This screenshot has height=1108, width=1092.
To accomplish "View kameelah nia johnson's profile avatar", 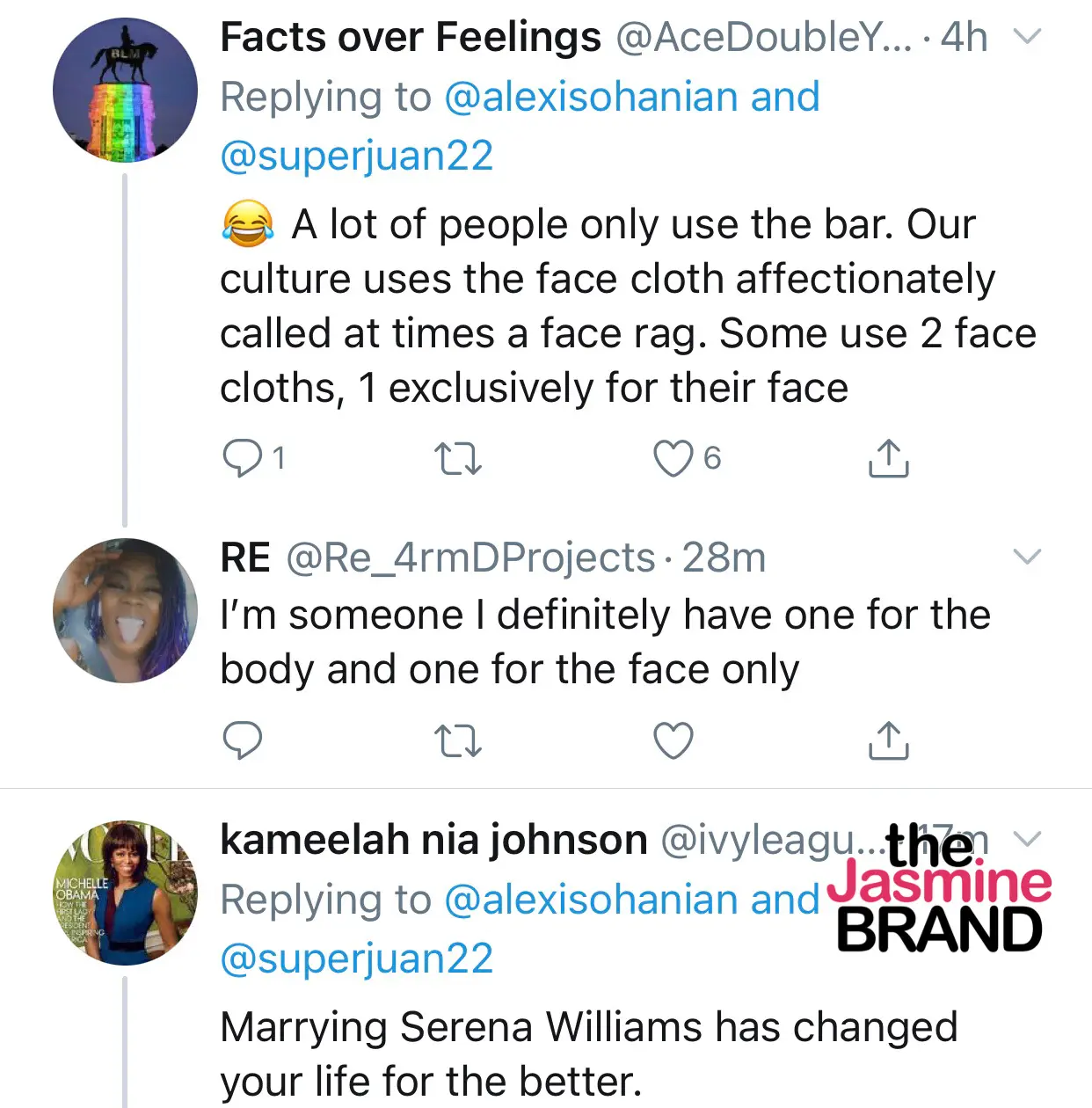I will click(125, 893).
